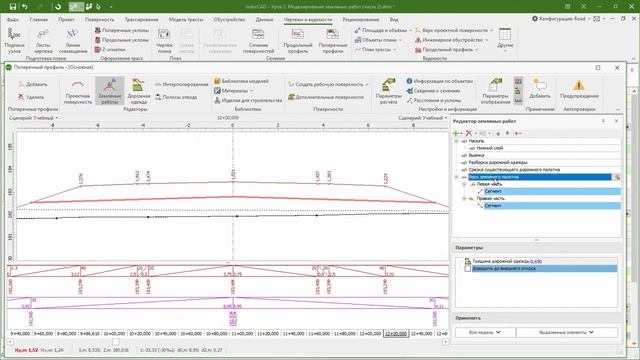Open Создать рабочую поверхность dropdown
Screen dimensions: 640x360
click(x=328, y=84)
